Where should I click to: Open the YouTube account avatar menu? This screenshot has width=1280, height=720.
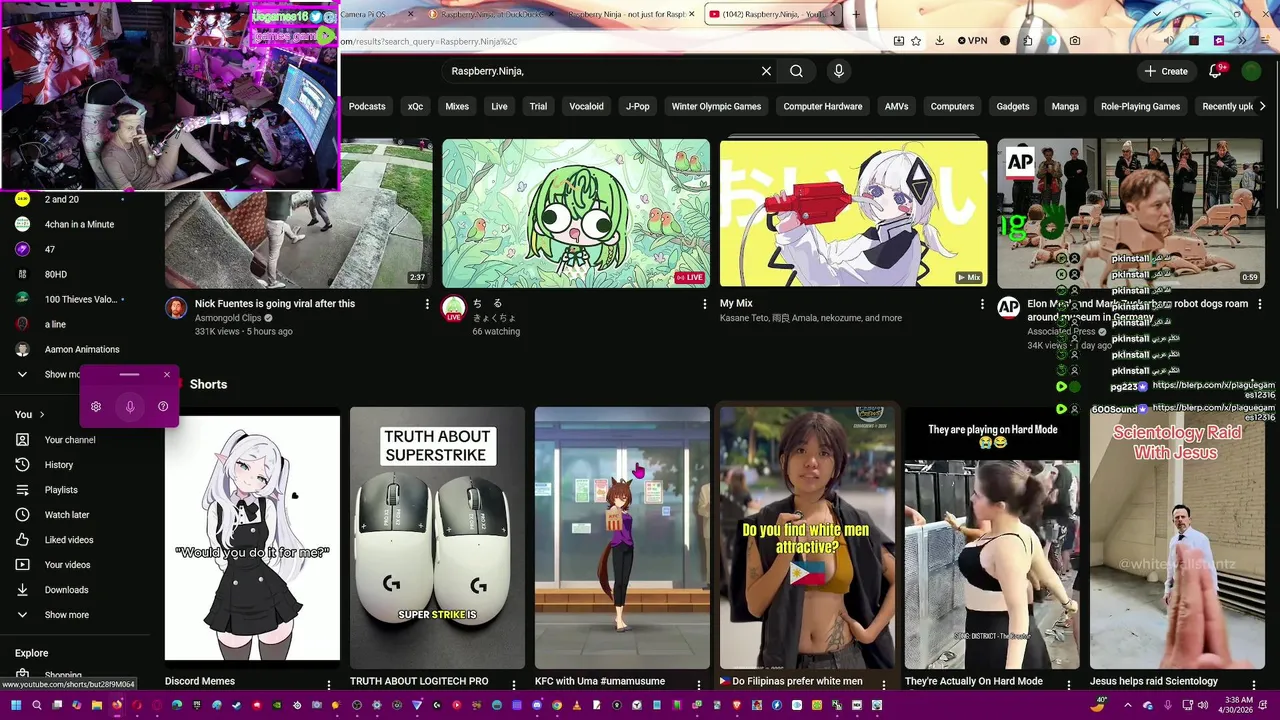(1251, 71)
